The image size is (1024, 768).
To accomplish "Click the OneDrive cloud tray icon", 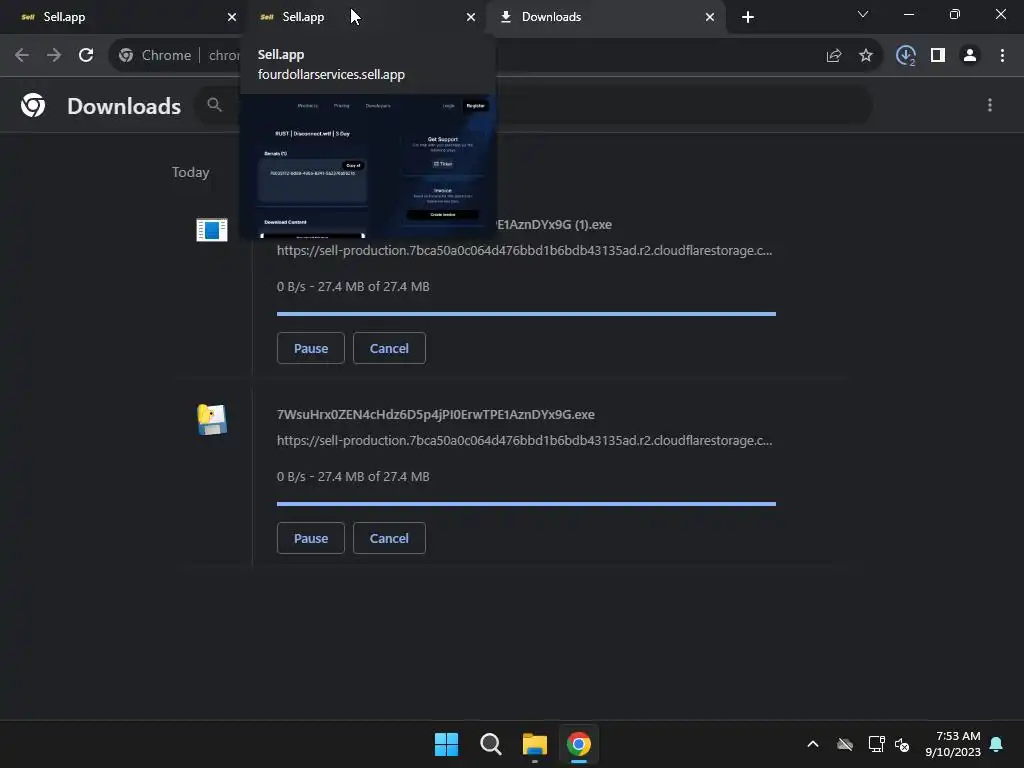I will [x=845, y=744].
